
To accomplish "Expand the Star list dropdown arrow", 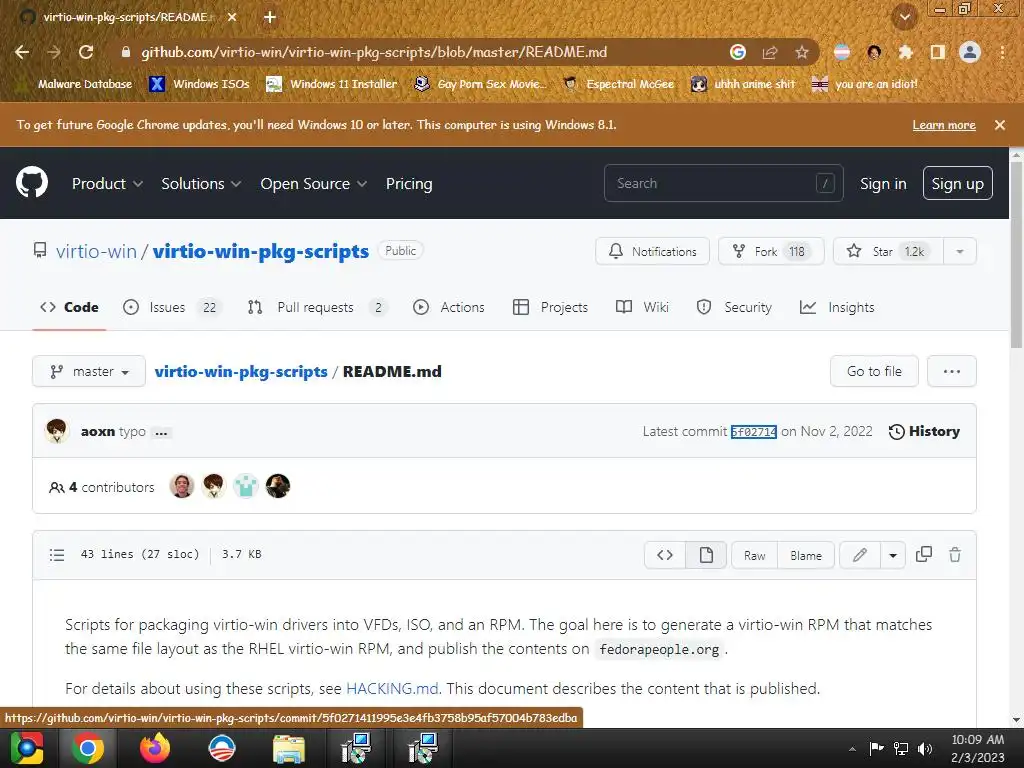I will pyautogui.click(x=959, y=251).
